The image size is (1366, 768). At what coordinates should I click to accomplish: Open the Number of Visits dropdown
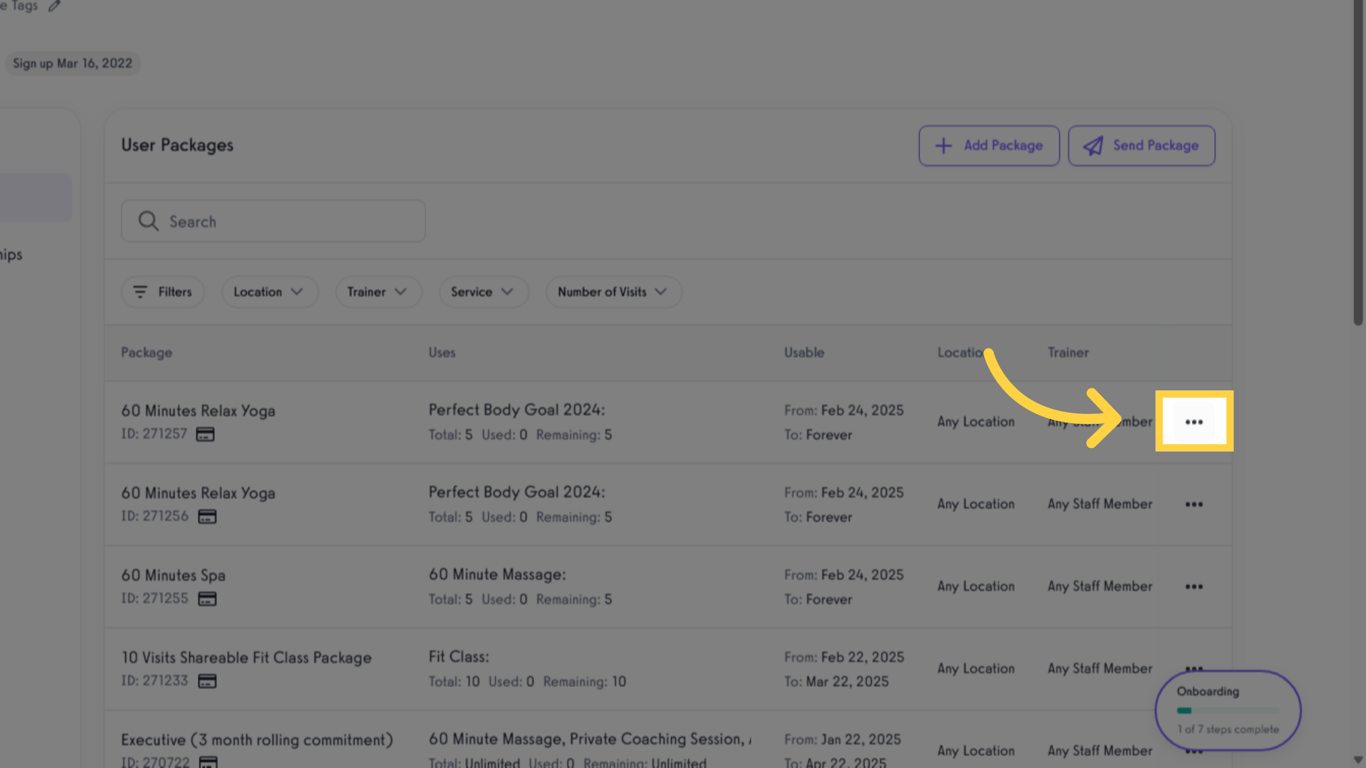(613, 292)
